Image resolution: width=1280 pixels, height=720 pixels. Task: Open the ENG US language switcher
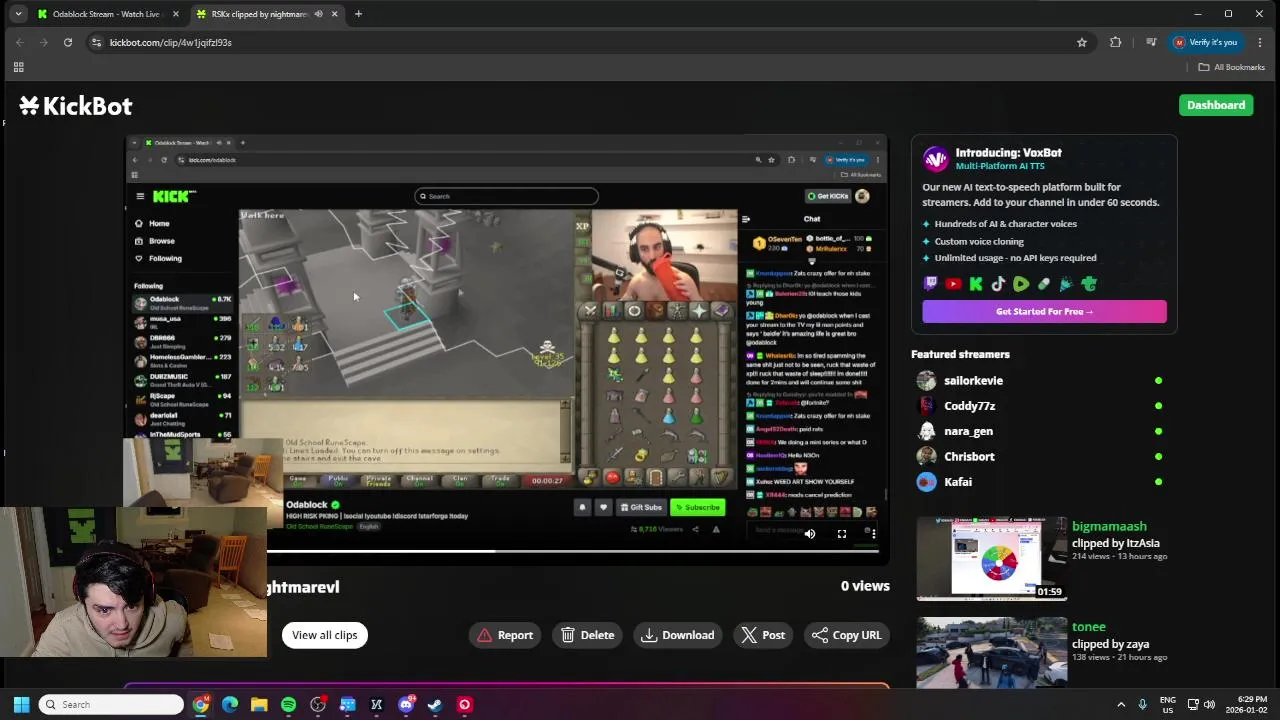click(x=1167, y=705)
